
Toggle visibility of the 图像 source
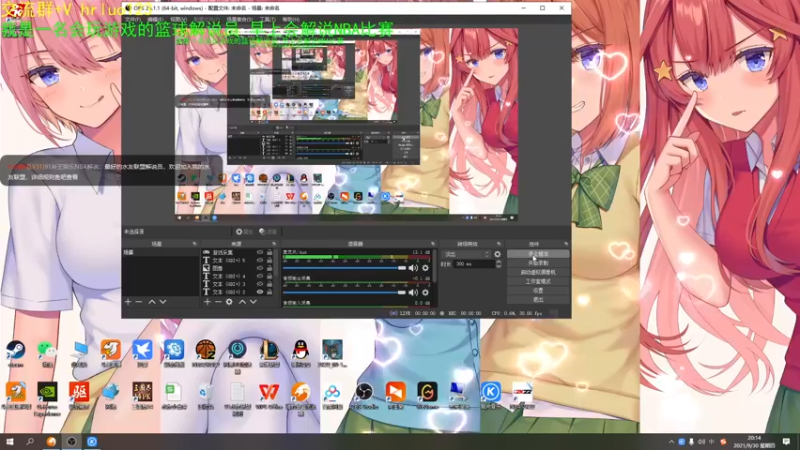pos(260,268)
